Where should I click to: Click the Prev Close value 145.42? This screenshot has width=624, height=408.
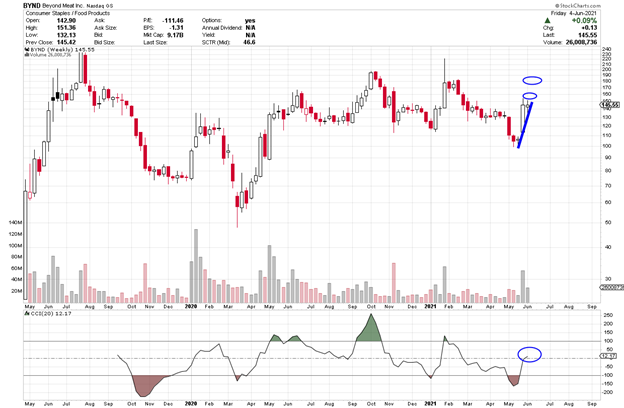click(66, 42)
